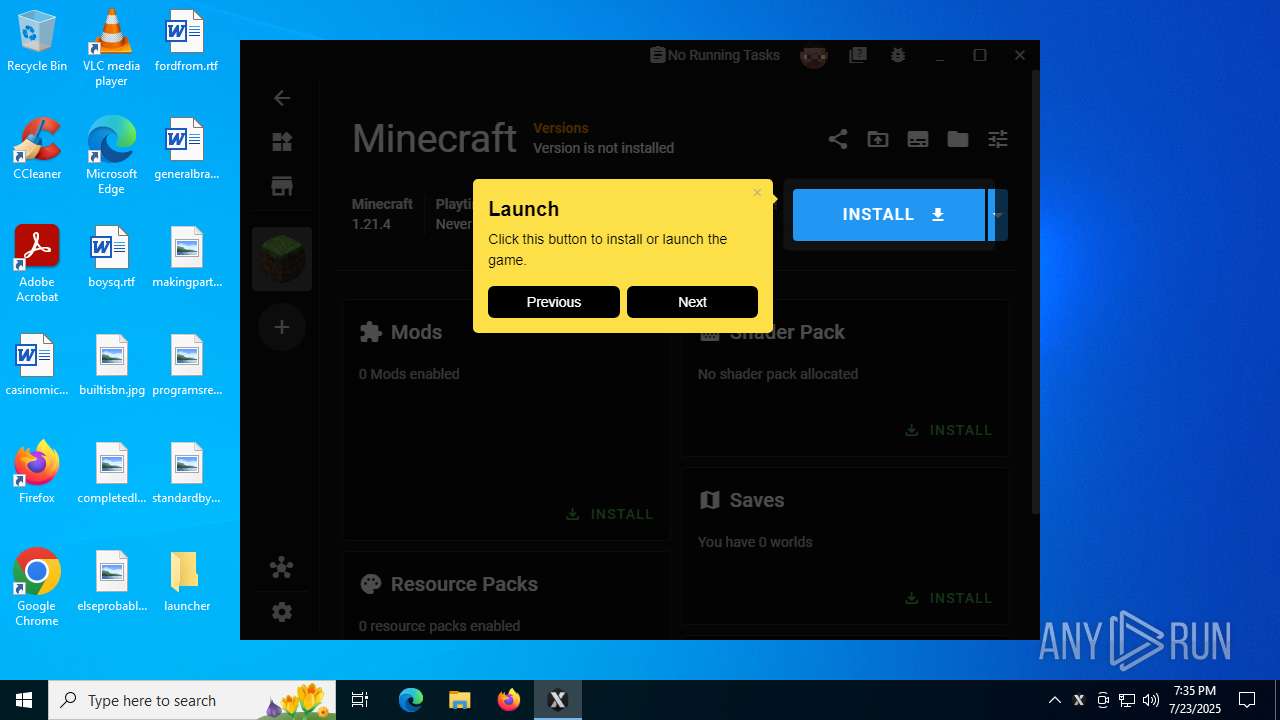Click the taskbar search box

194,700
